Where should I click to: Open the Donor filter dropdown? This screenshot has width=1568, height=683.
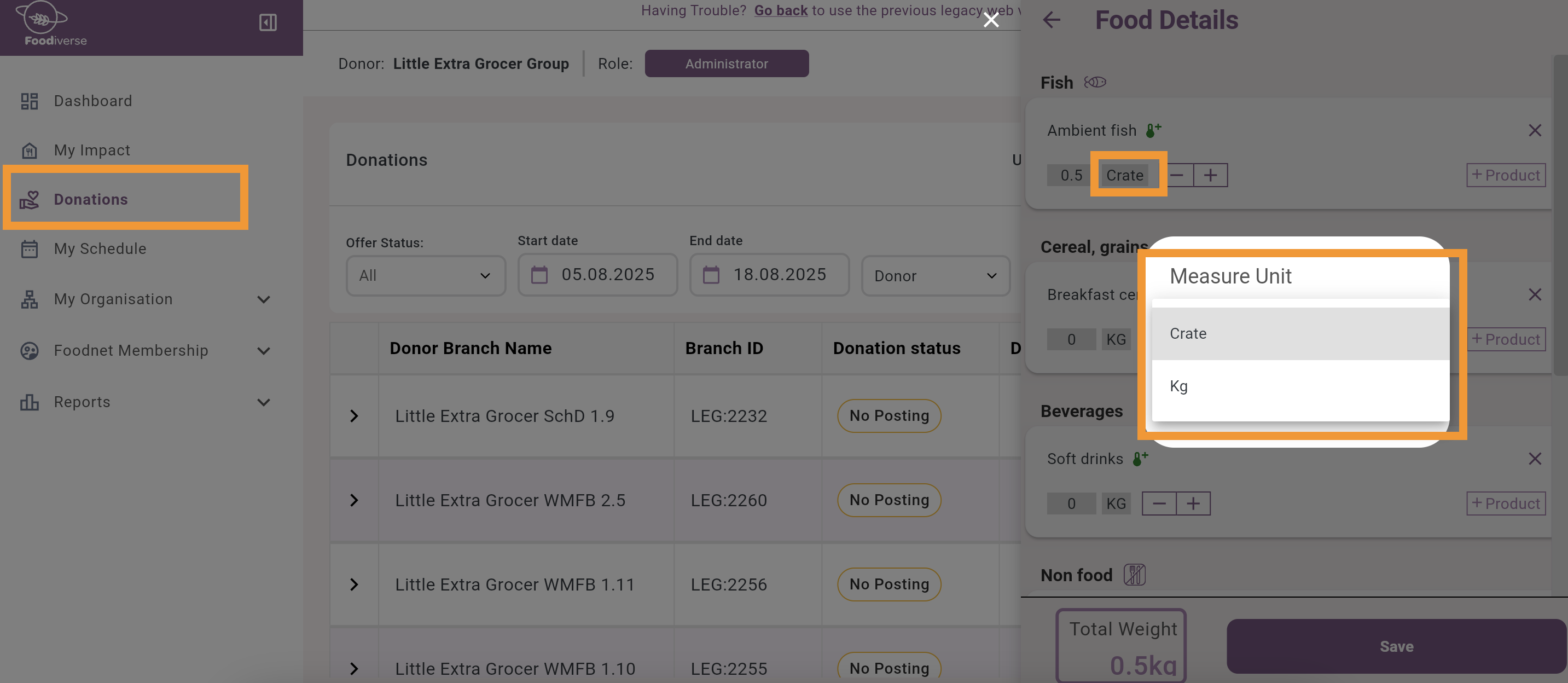(935, 276)
